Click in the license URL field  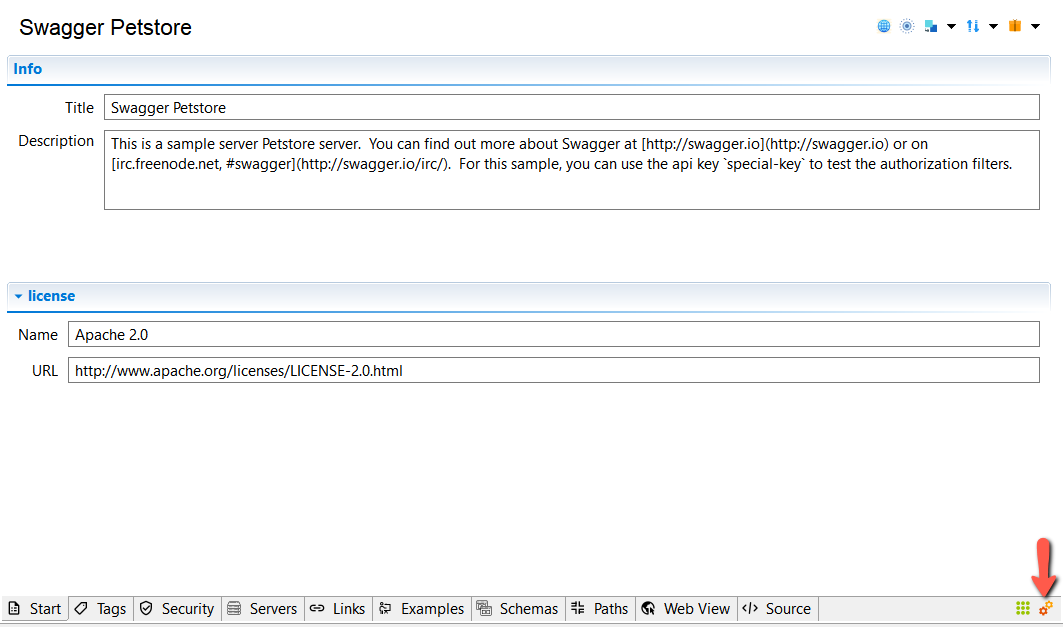(553, 370)
